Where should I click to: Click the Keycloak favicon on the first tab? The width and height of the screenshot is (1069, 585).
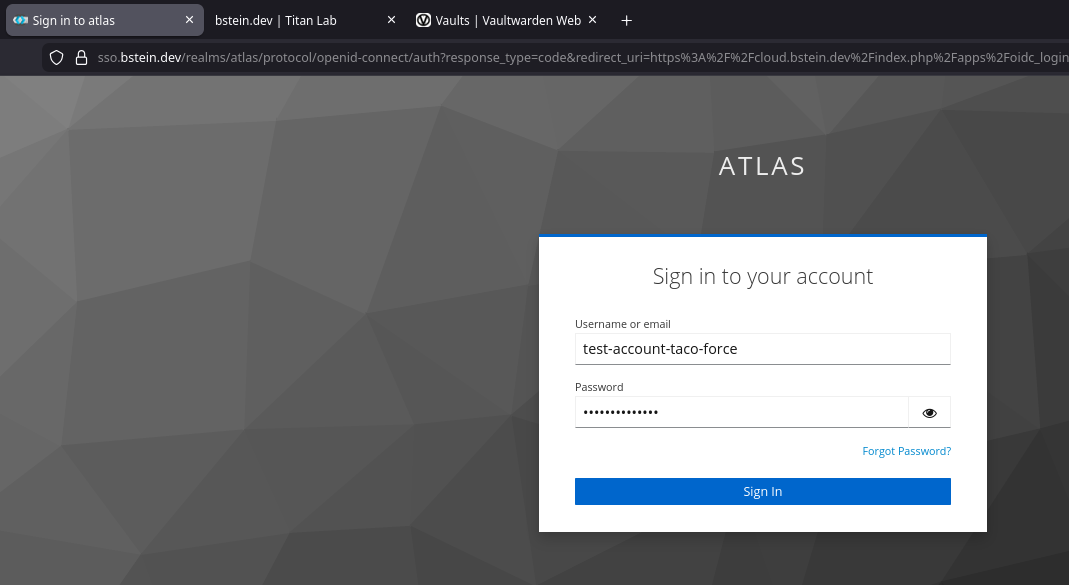pyautogui.click(x=20, y=20)
